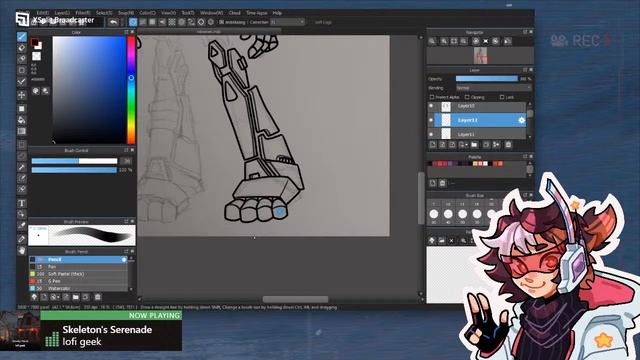Open the Correction value dropdown

click(287, 22)
